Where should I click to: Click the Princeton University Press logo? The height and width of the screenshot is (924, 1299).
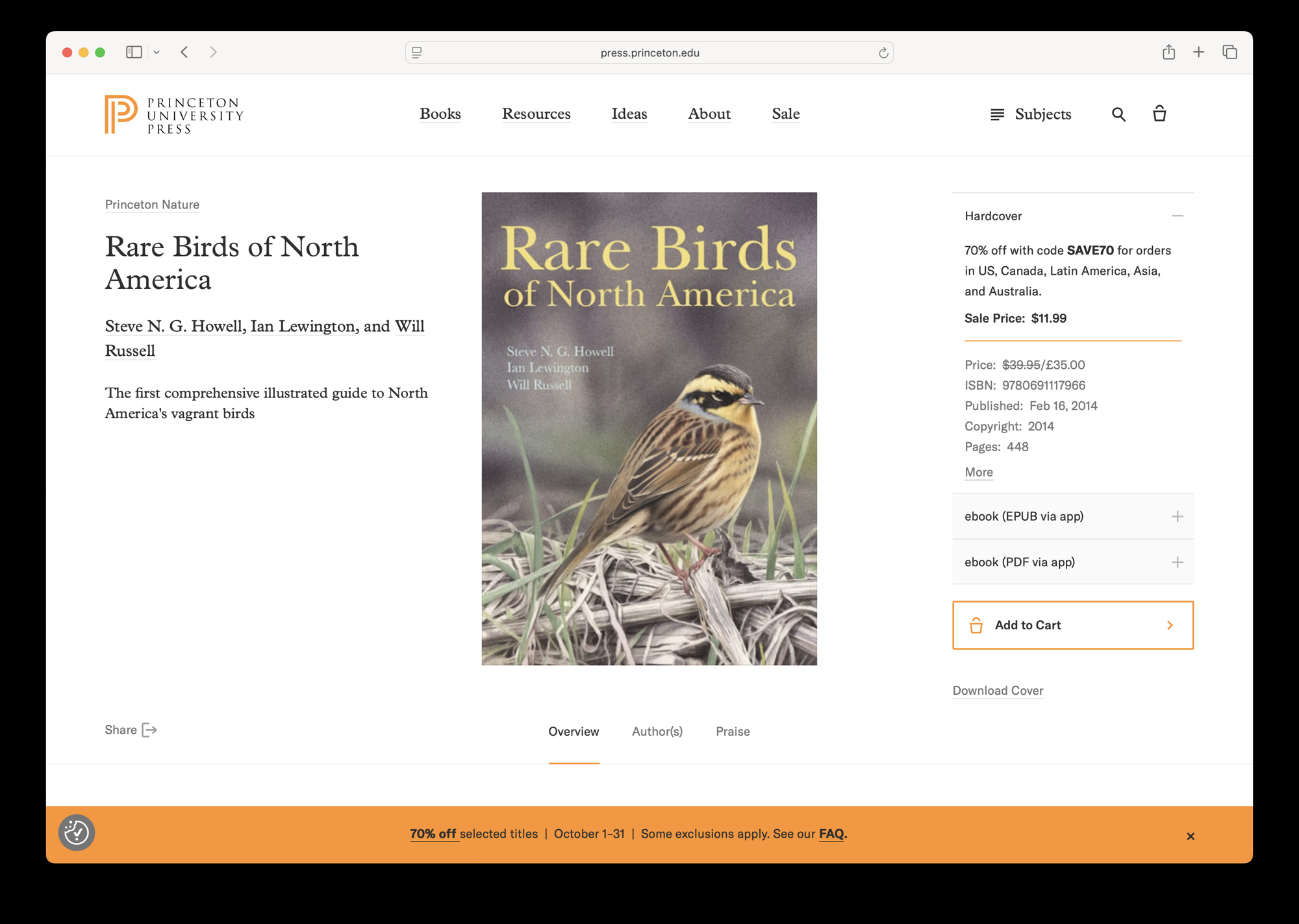click(174, 114)
